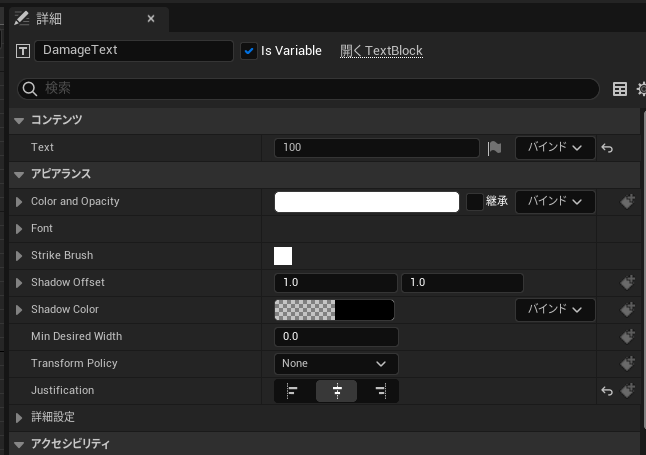Viewport: 646px width, 455px height.
Task: Reset the Text value to default
Action: click(x=607, y=148)
